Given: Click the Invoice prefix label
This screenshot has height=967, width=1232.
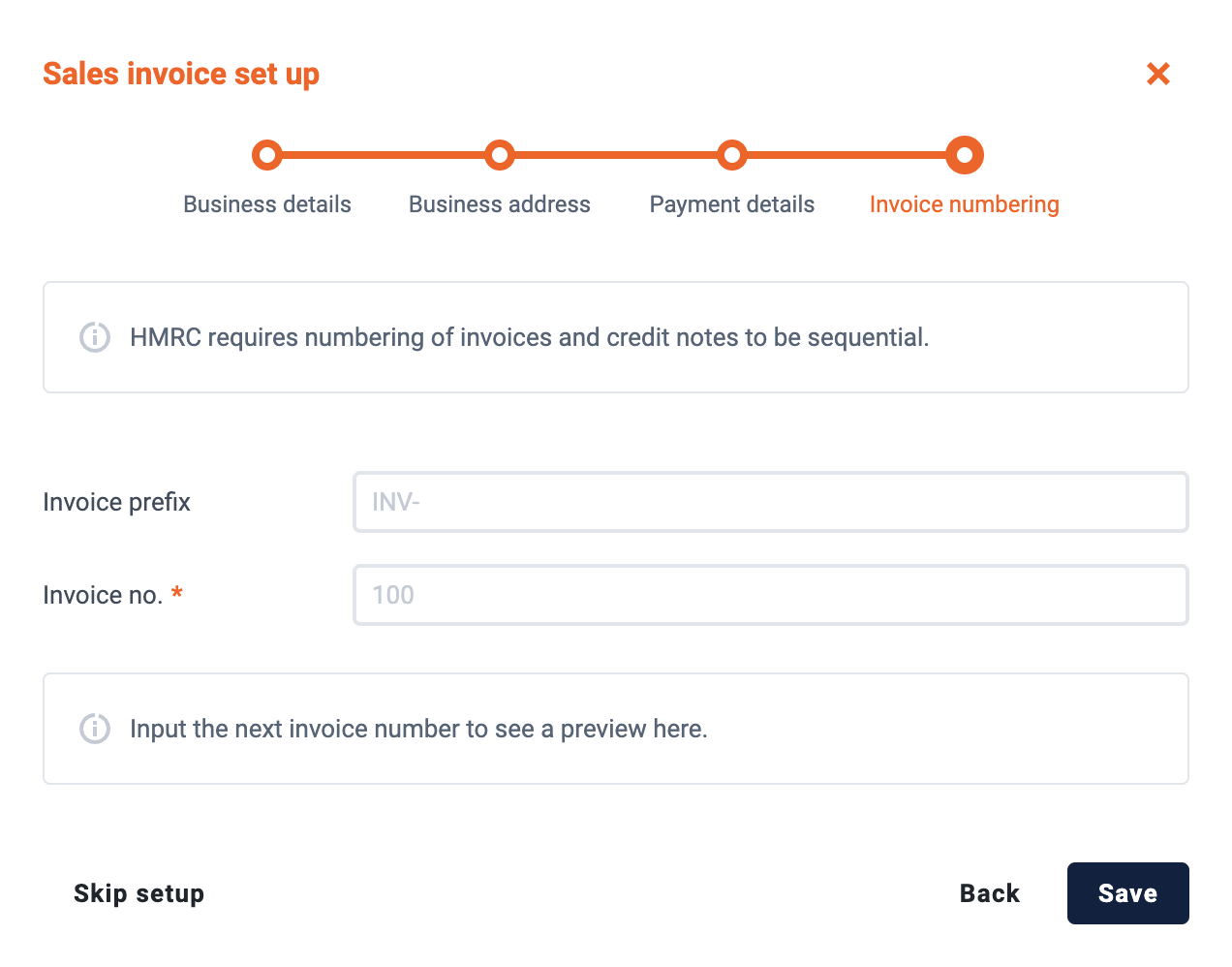Looking at the screenshot, I should (117, 502).
